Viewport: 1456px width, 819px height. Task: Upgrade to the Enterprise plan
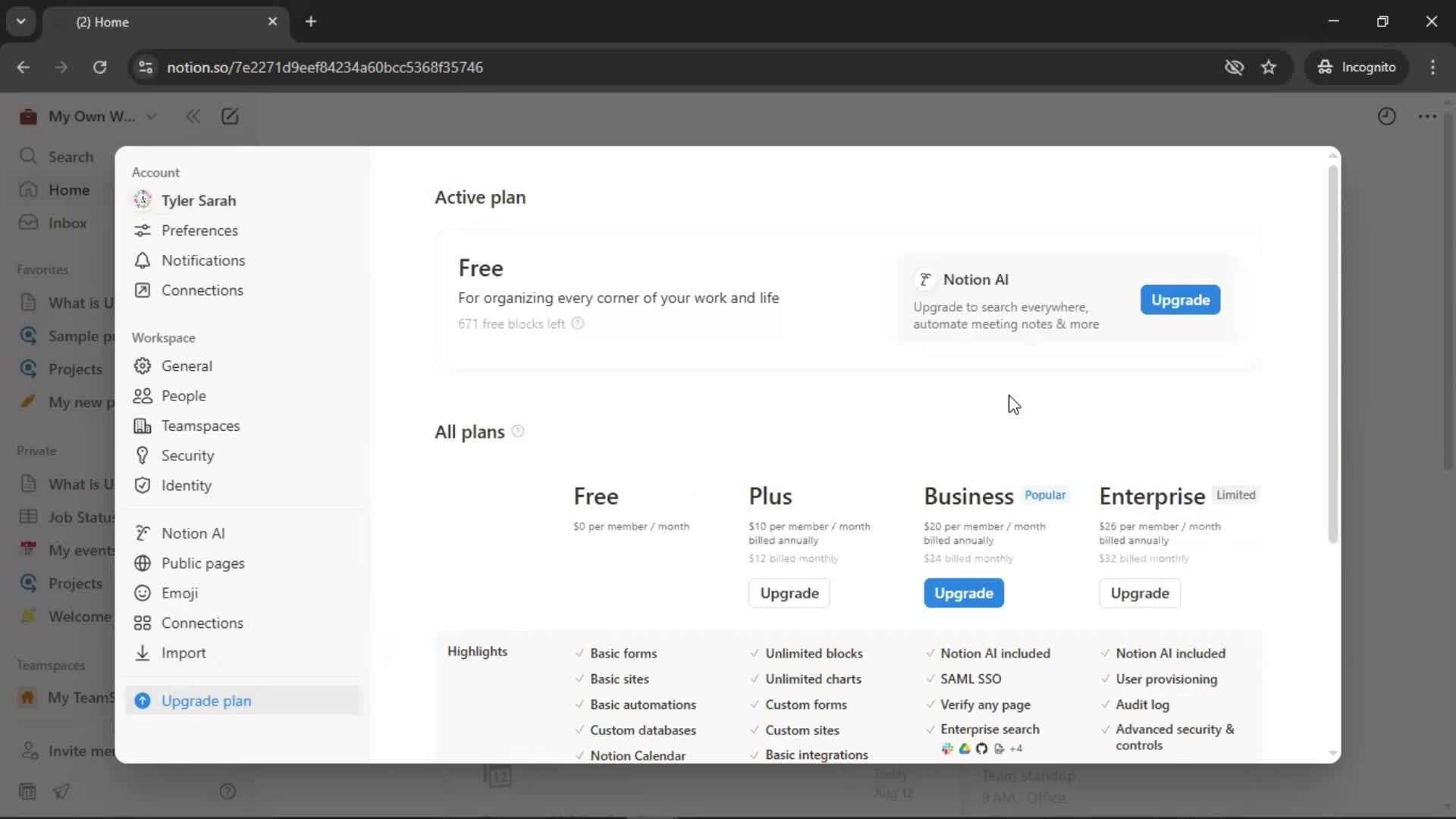click(x=1139, y=593)
